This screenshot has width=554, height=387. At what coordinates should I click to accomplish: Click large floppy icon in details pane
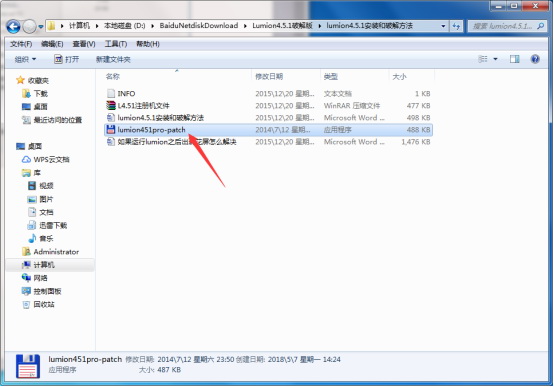pos(28,366)
